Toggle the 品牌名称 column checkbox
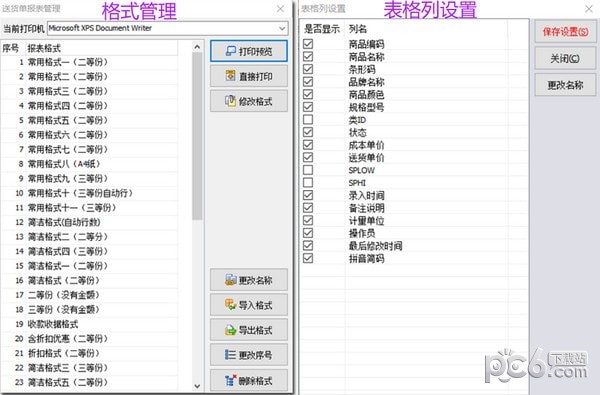This screenshot has width=600, height=395. click(308, 82)
